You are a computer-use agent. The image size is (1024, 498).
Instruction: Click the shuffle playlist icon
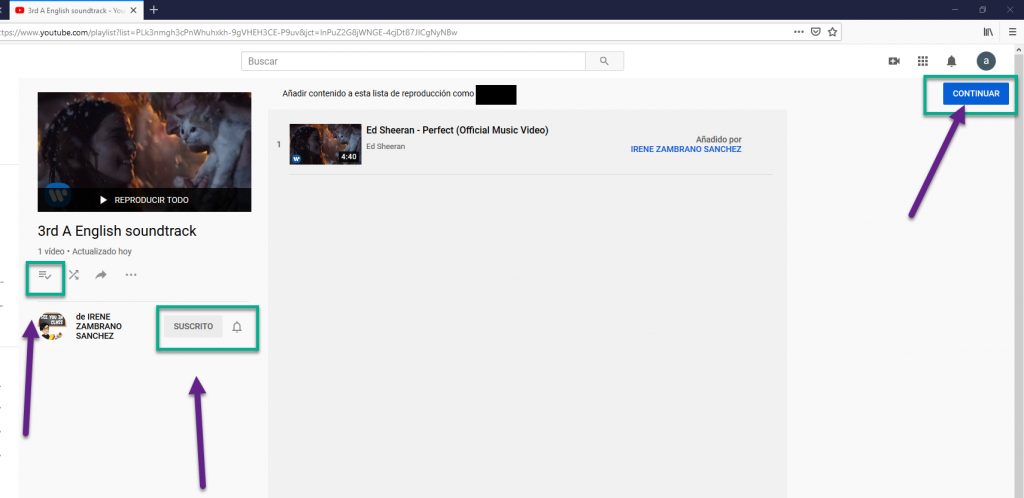click(x=73, y=275)
